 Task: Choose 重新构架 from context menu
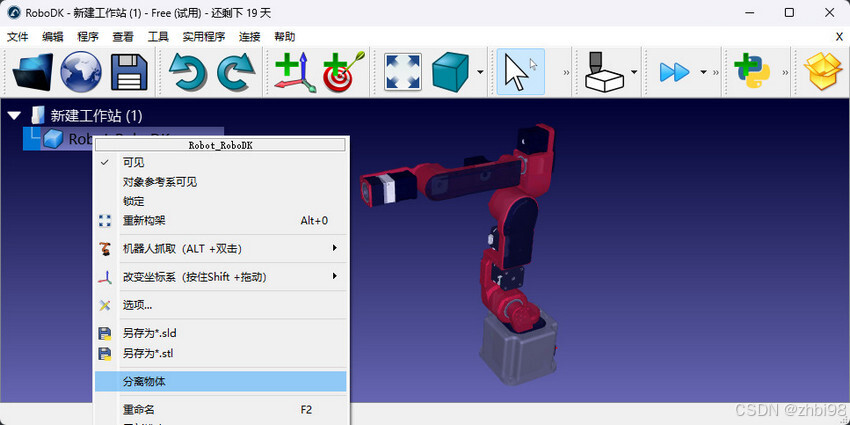click(x=221, y=221)
